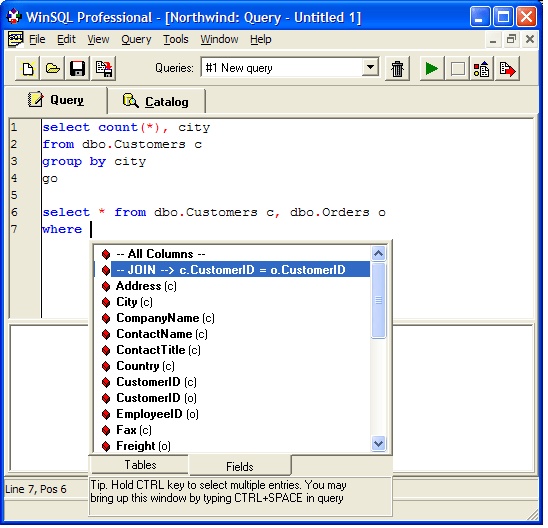Select CustomerID (c) field
Image resolution: width=548 pixels, height=528 pixels.
(x=232, y=382)
